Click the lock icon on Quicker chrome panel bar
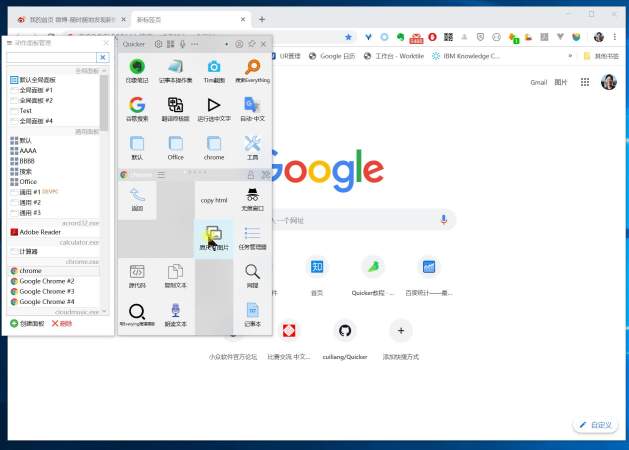 click(251, 174)
